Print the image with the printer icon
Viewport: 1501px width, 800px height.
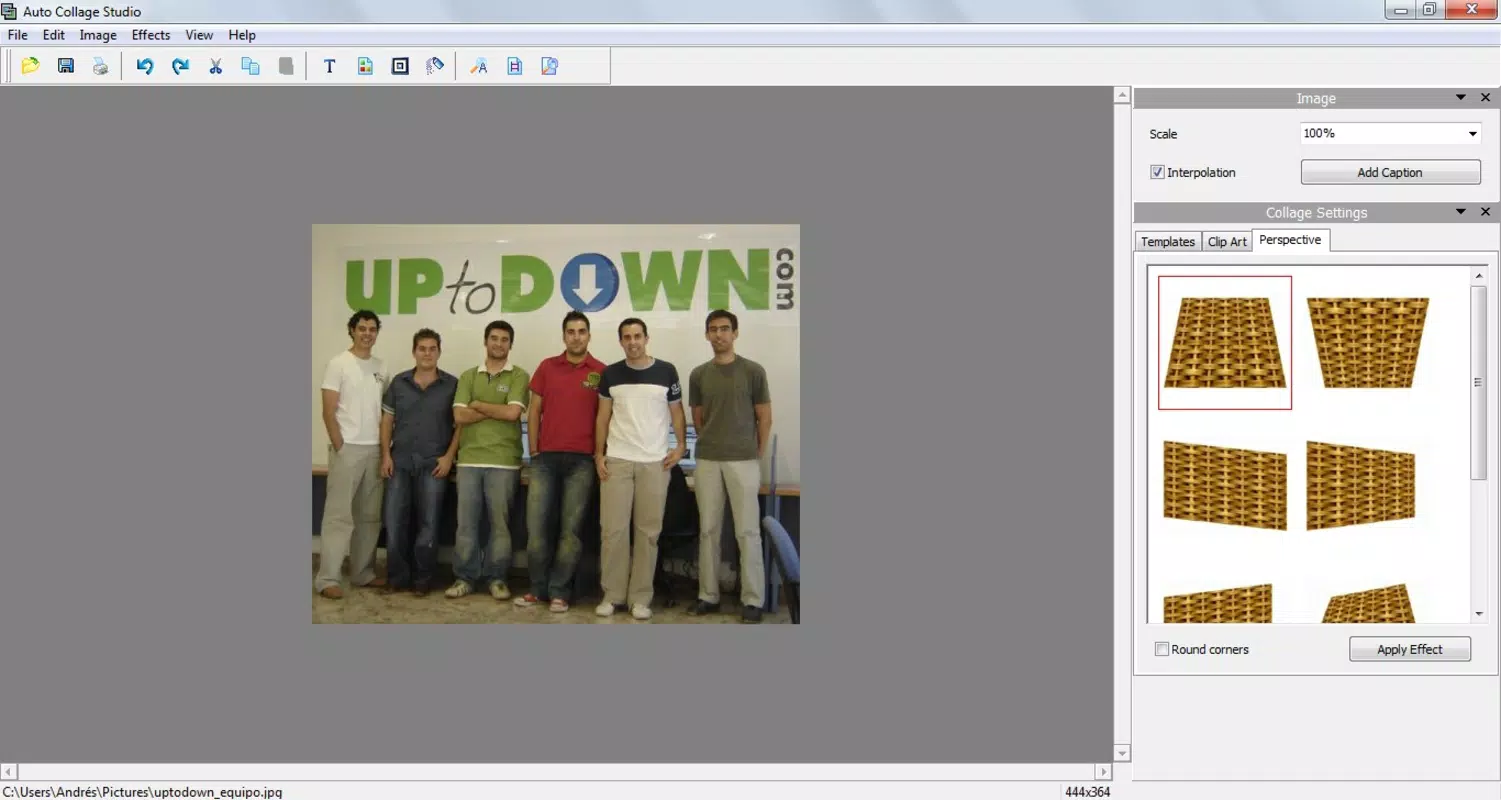[x=100, y=66]
